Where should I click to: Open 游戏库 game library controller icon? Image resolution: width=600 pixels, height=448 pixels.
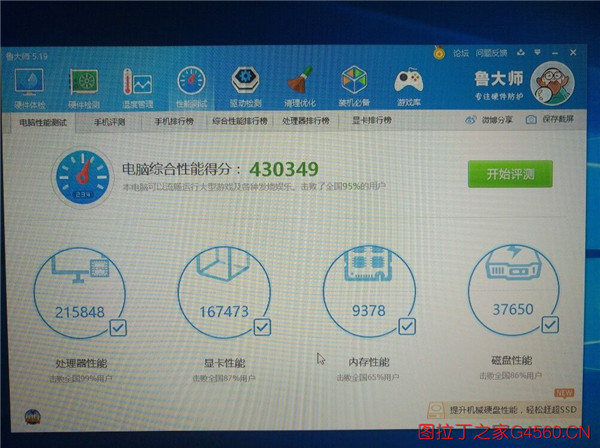coord(408,80)
